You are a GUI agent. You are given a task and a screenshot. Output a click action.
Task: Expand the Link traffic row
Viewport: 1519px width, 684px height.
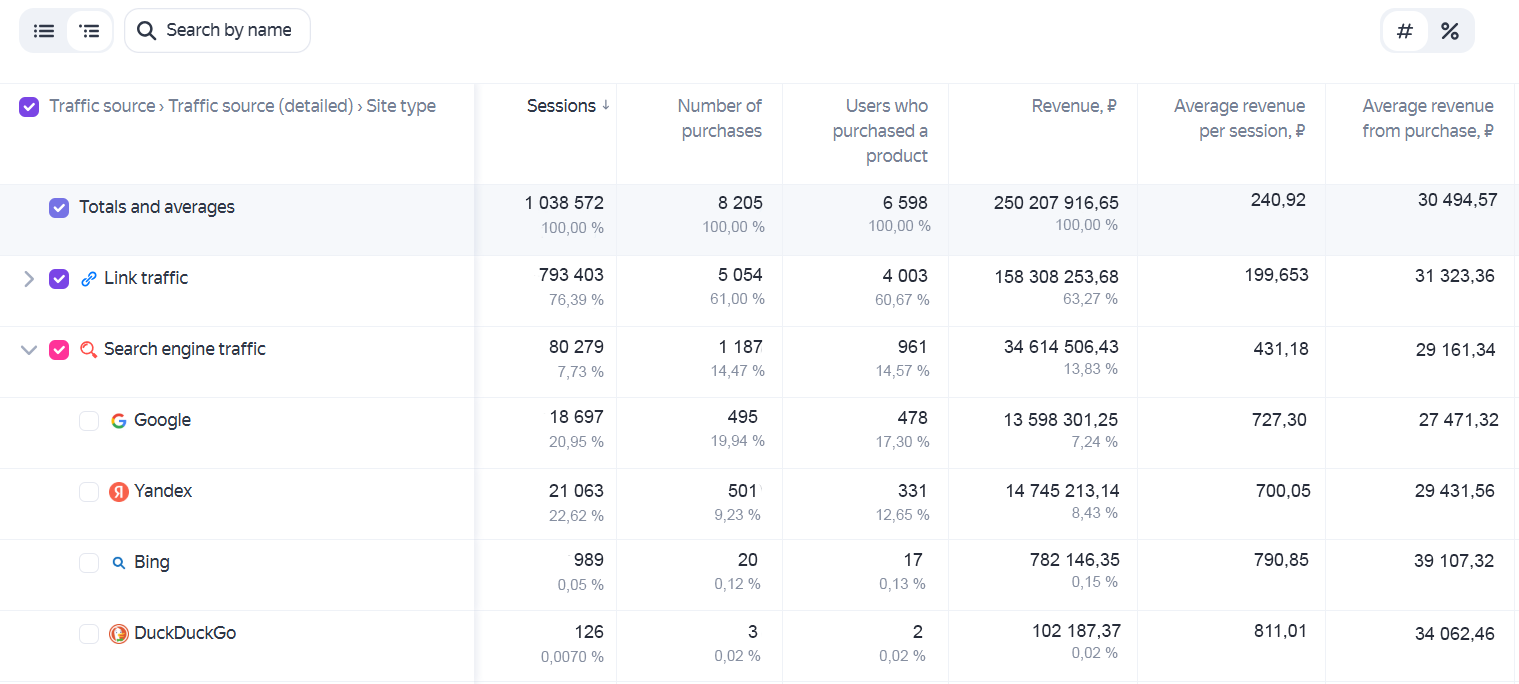point(29,279)
